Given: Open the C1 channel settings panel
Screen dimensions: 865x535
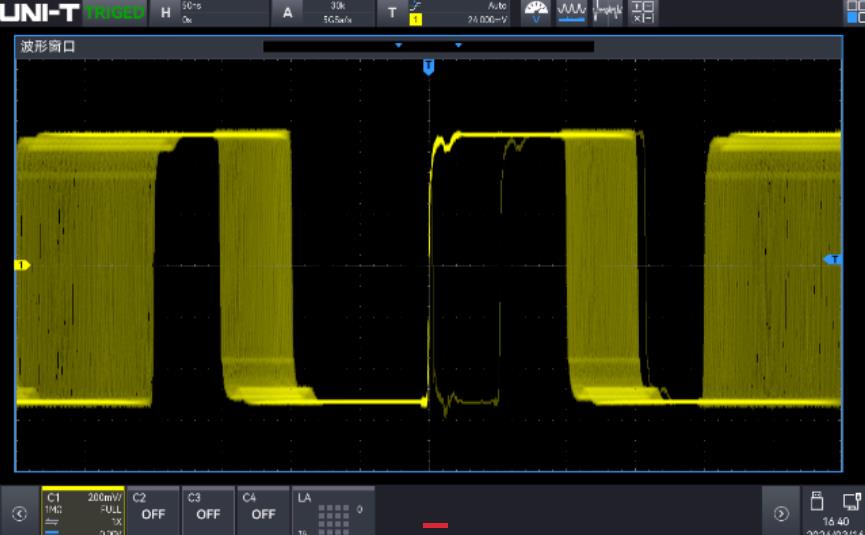Looking at the screenshot, I should pyautogui.click(x=82, y=509).
